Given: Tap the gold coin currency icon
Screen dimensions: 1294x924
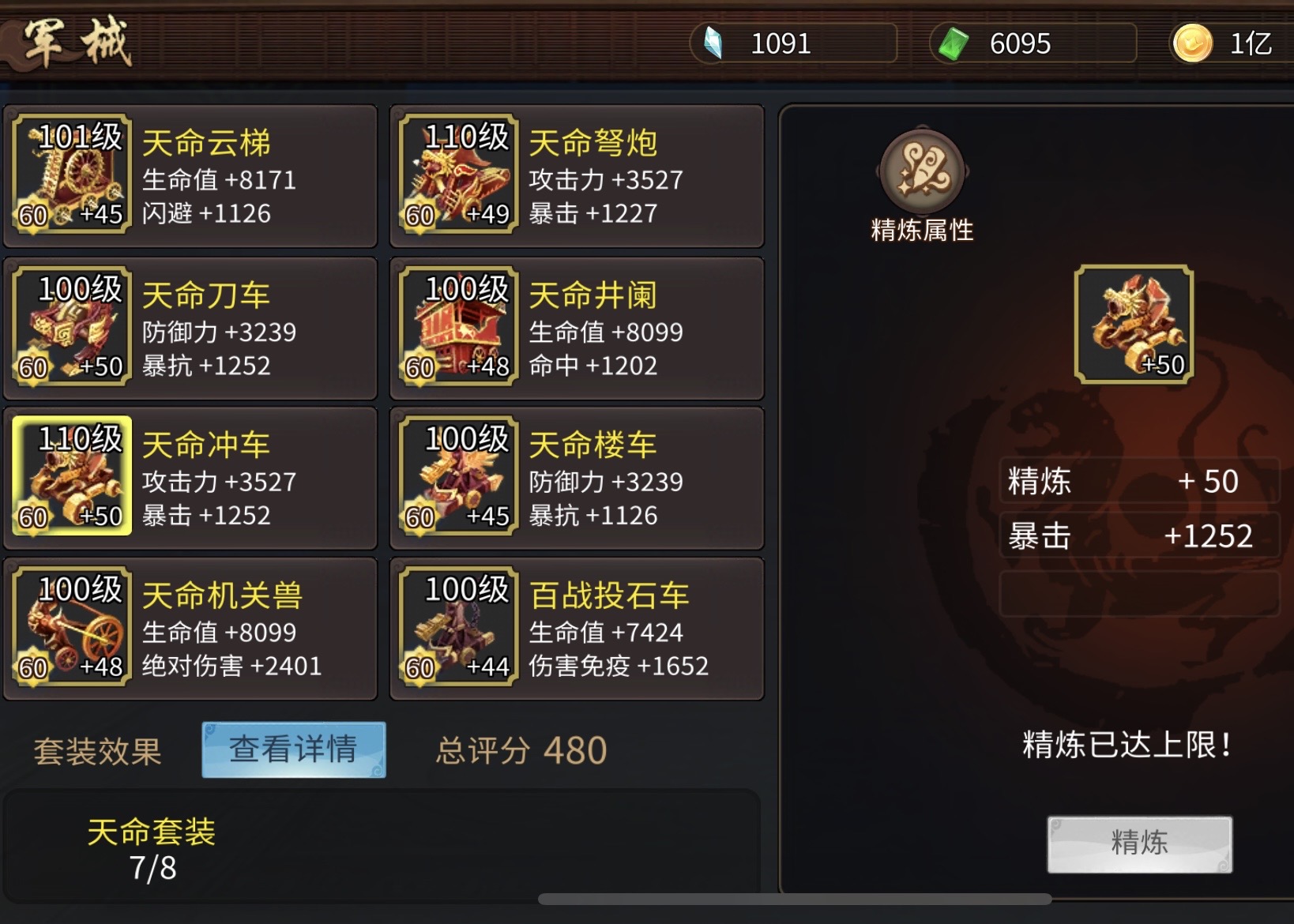Looking at the screenshot, I should tap(1192, 43).
